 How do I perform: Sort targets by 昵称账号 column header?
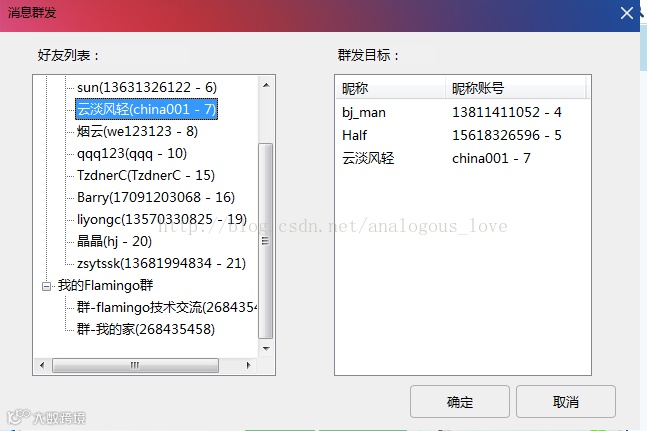(516, 88)
